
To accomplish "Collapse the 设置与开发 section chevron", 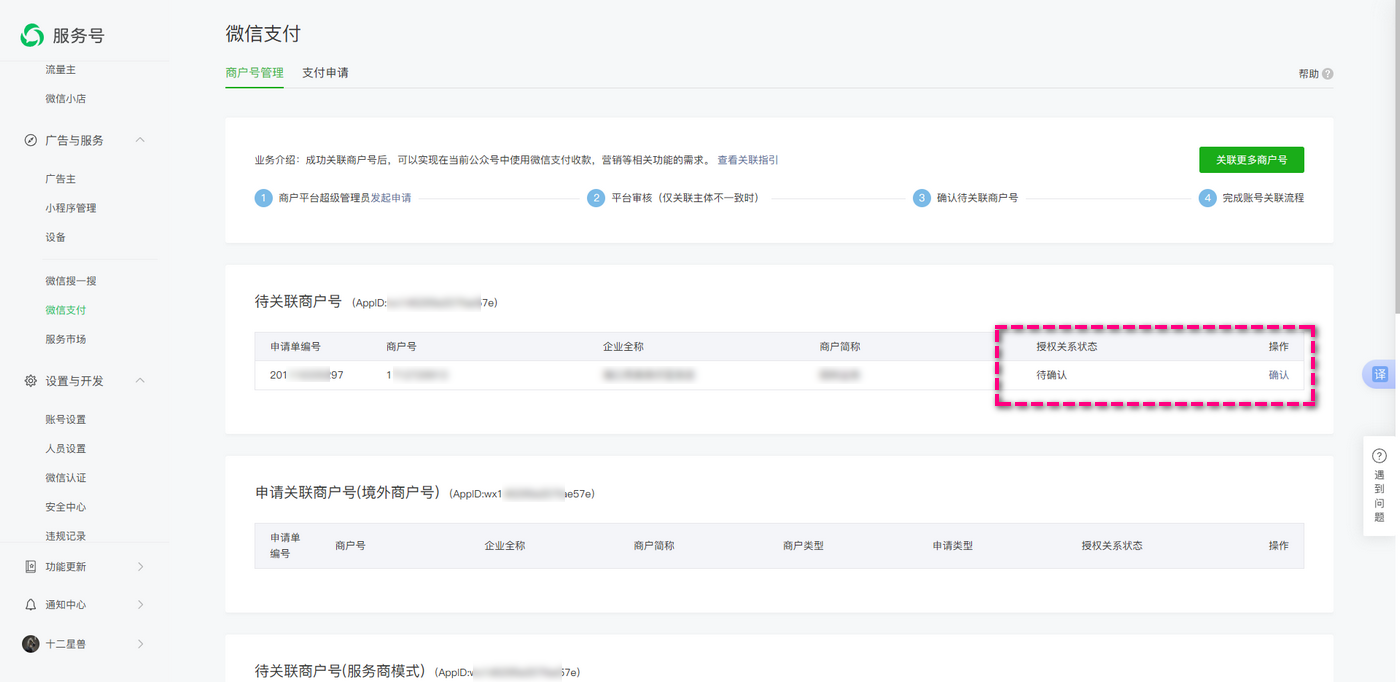I will coord(140,381).
